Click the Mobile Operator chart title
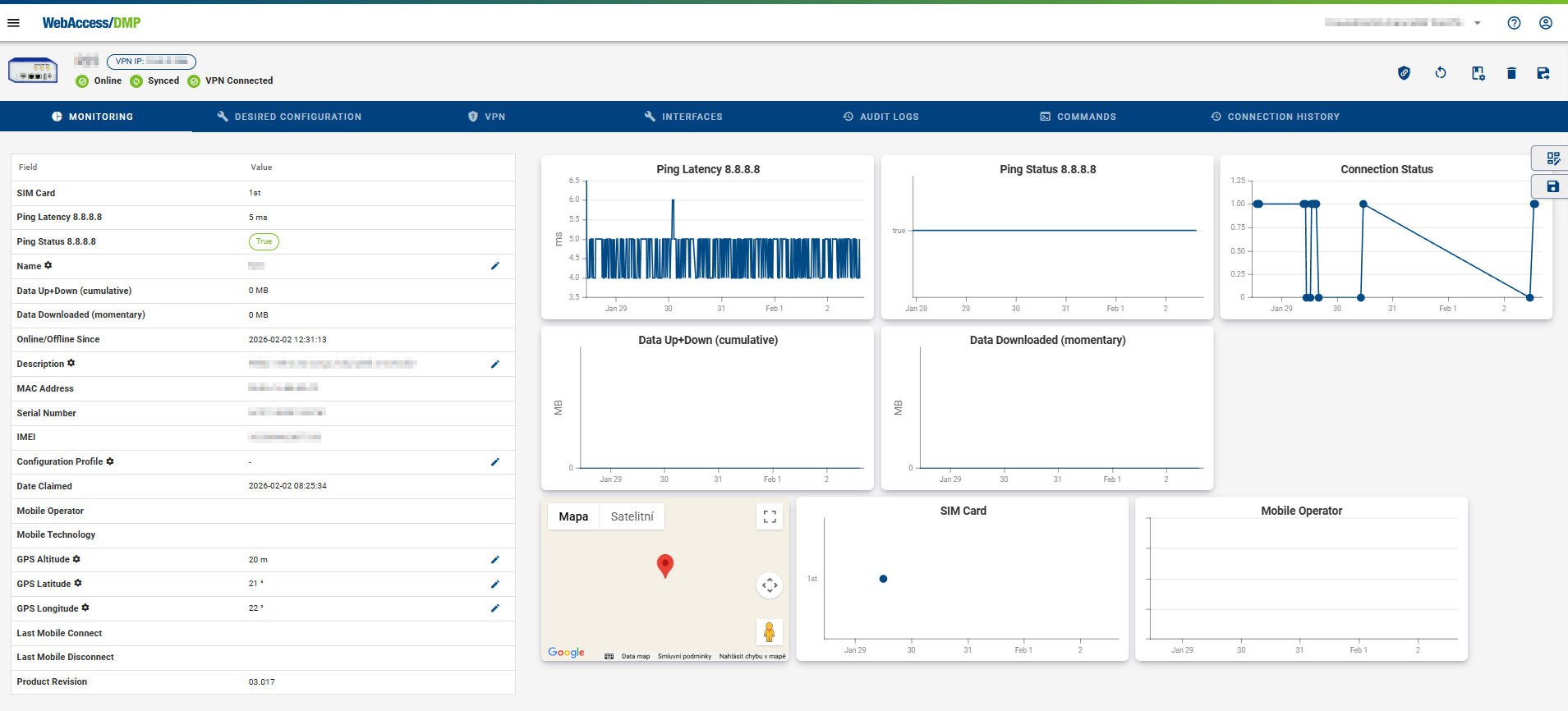This screenshot has width=1568, height=711. point(1302,511)
